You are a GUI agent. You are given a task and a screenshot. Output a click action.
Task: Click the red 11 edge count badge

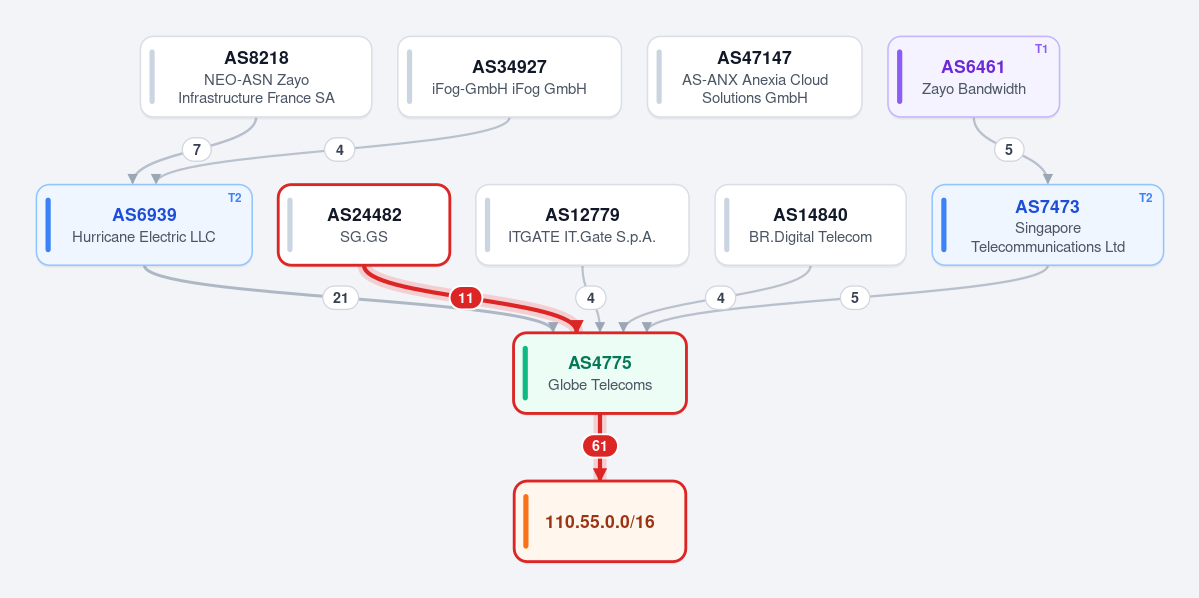[x=466, y=297]
